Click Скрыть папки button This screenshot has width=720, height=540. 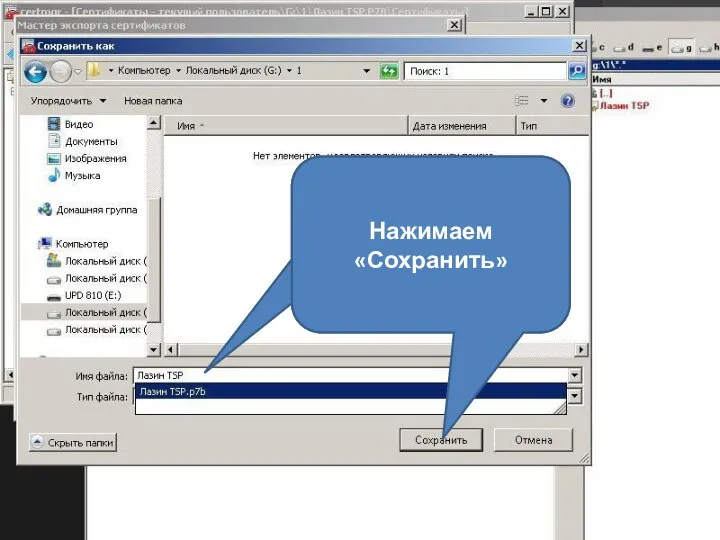point(73,443)
